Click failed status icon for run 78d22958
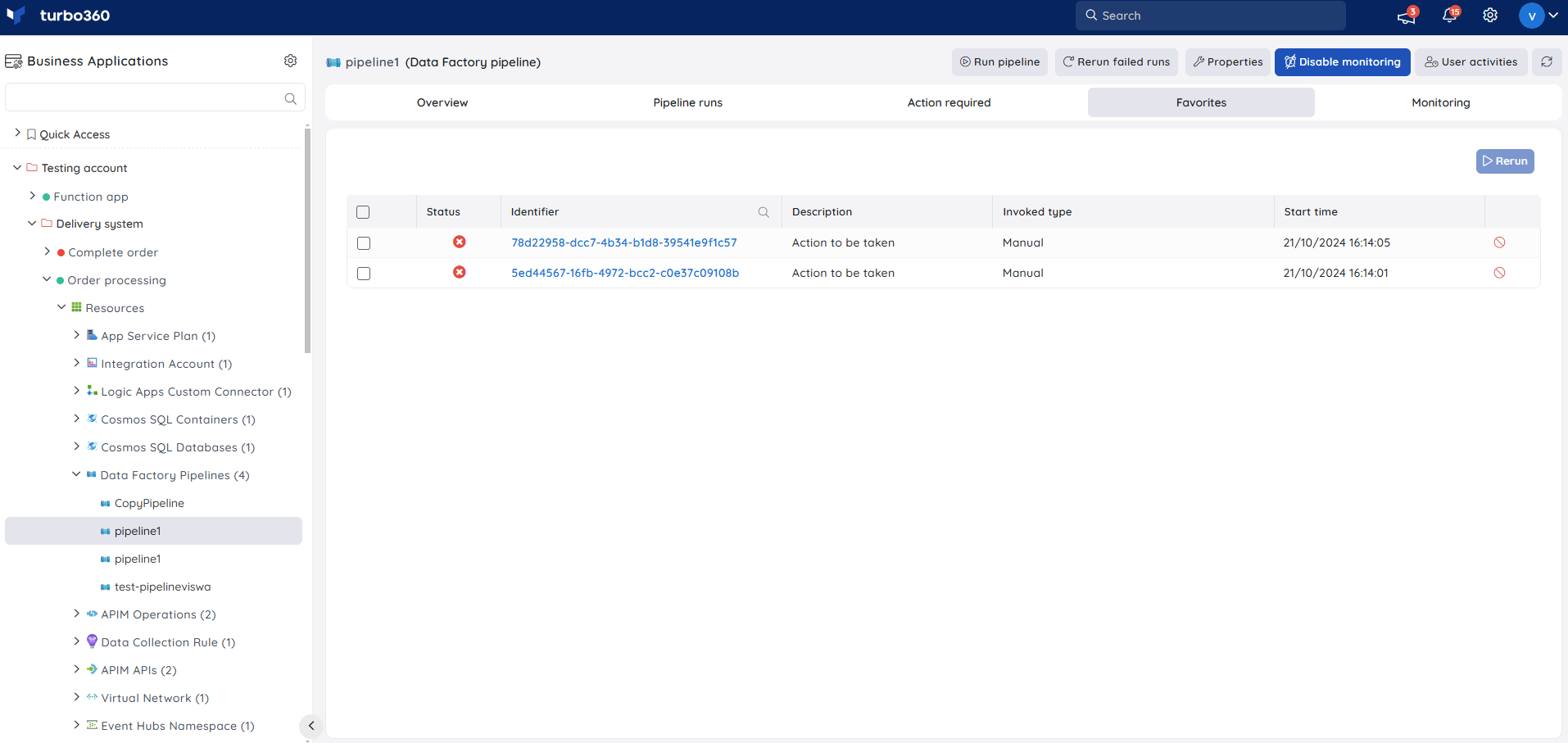1568x743 pixels. point(460,242)
